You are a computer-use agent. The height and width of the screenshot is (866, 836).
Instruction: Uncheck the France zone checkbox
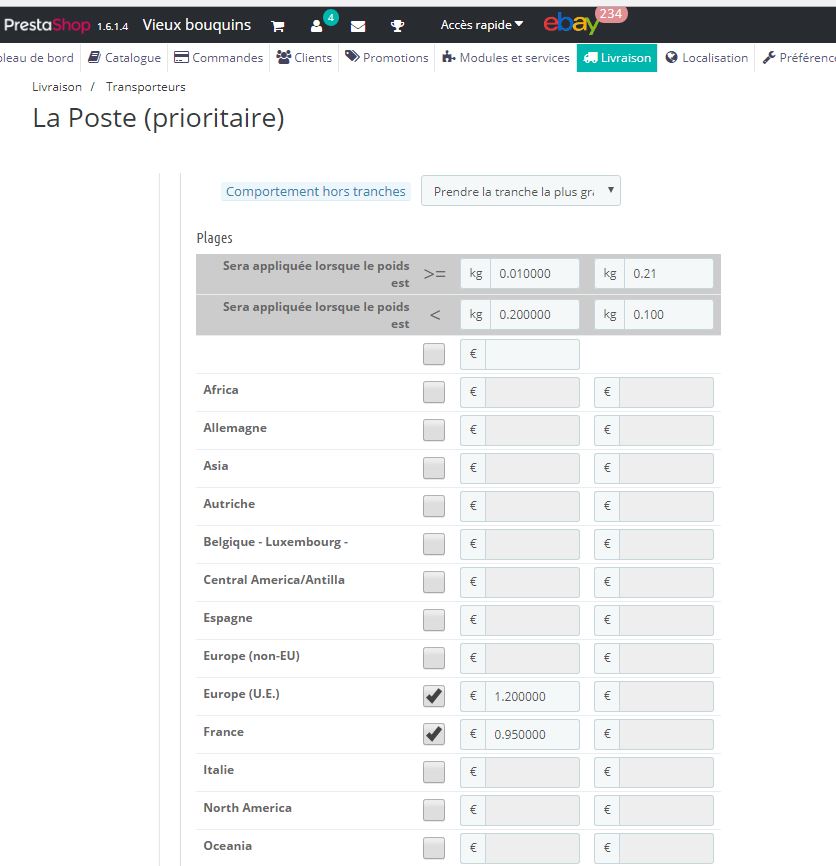(434, 734)
